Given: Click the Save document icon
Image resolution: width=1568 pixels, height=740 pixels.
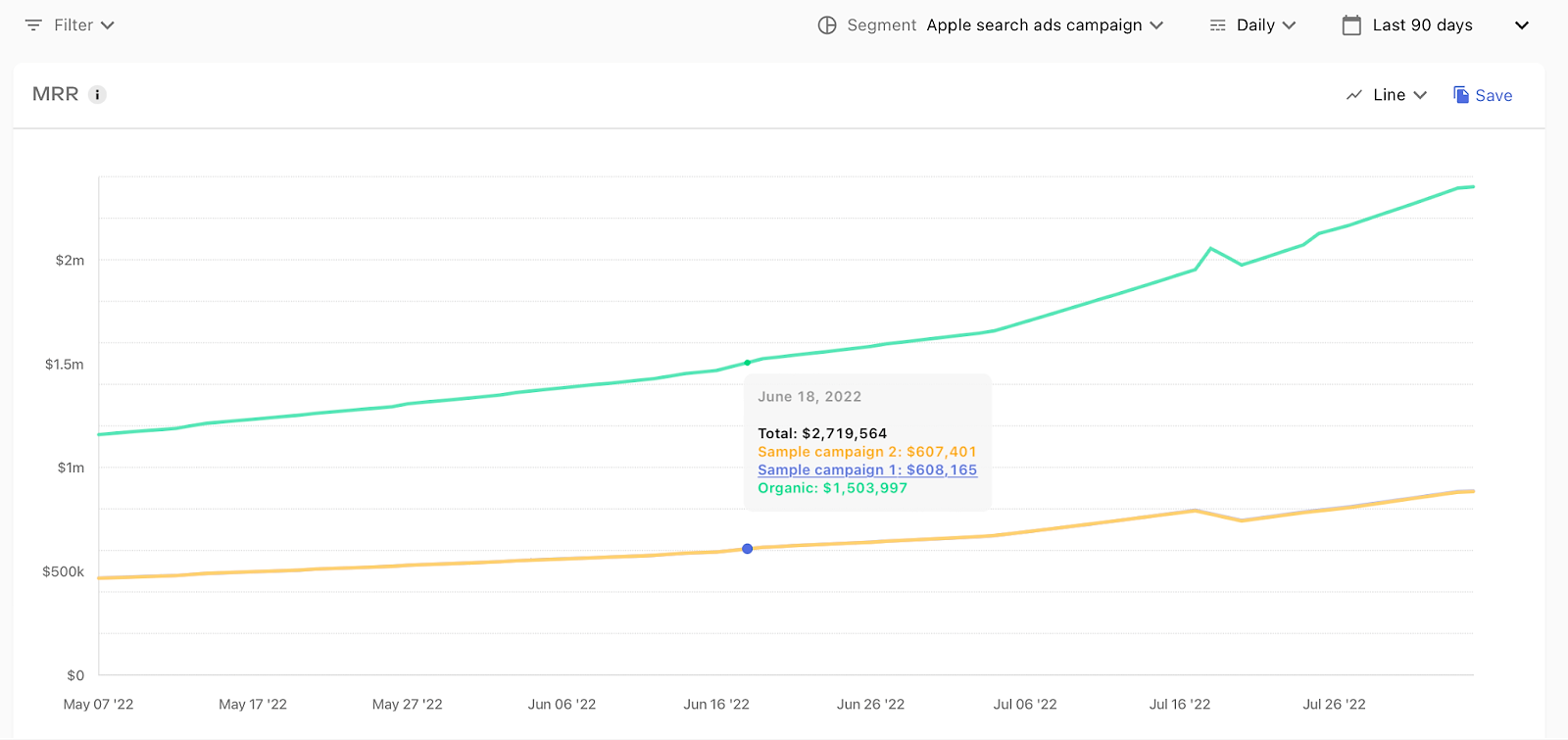Looking at the screenshot, I should click(x=1461, y=95).
